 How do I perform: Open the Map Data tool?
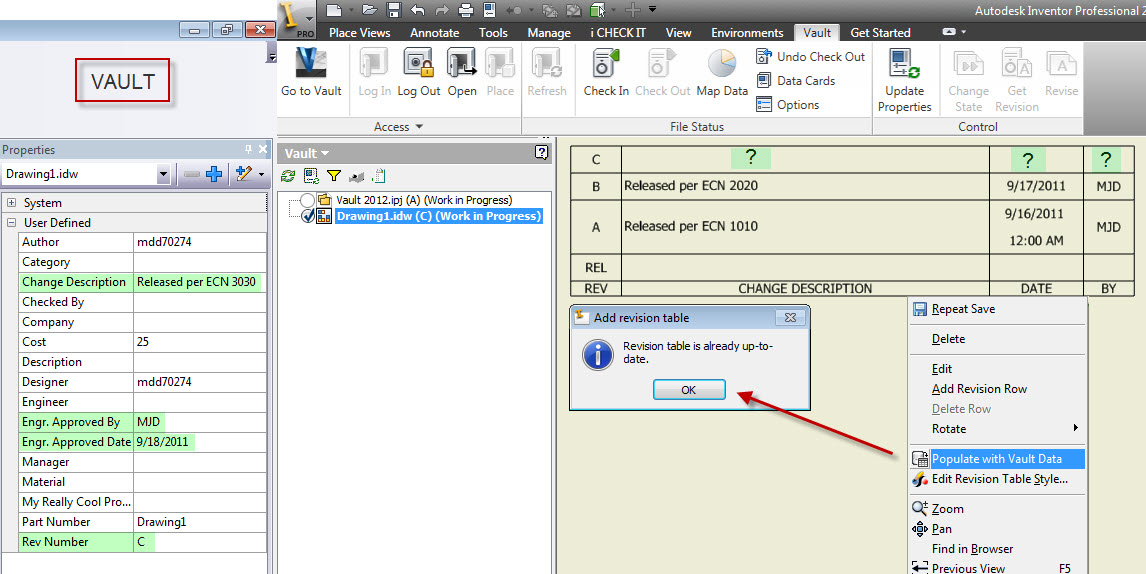tap(722, 73)
